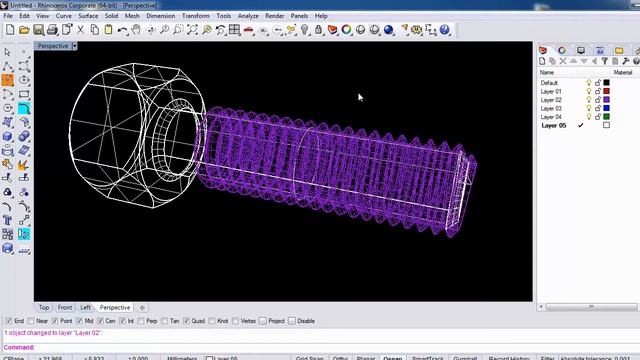Enable the Project osnap checkbox

coord(263,321)
